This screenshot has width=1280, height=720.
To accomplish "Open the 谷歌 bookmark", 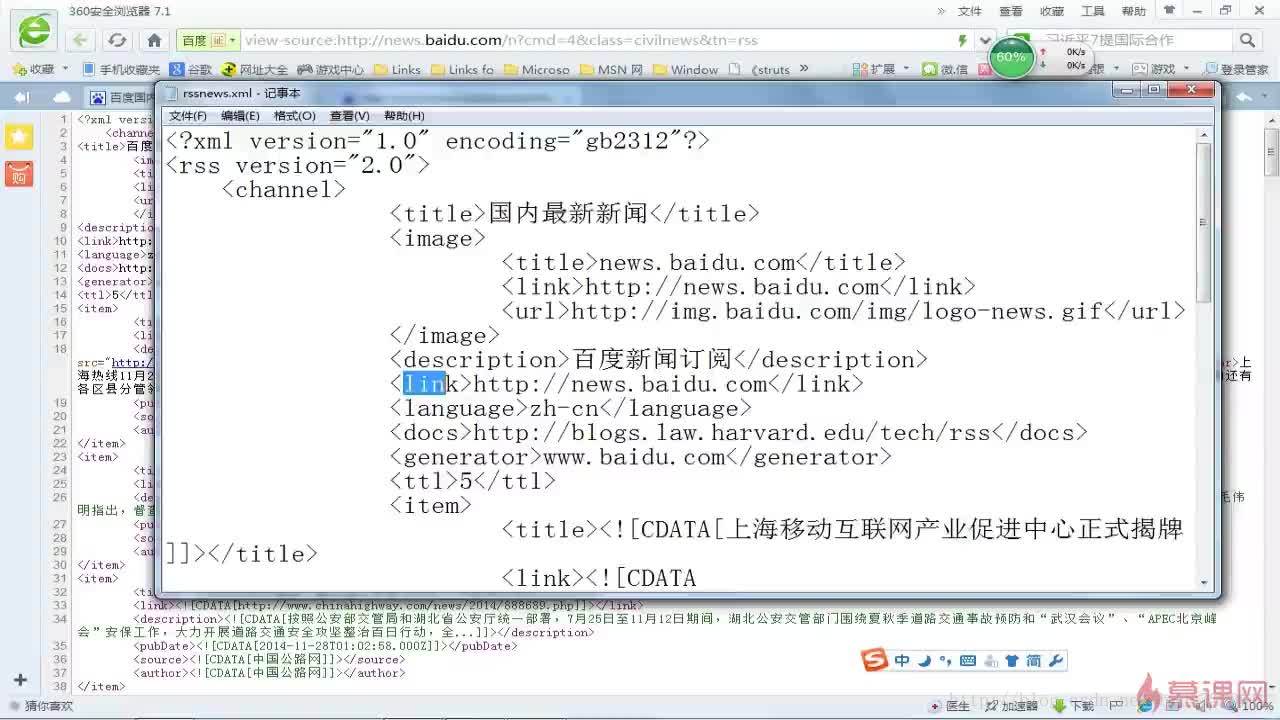I will 191,69.
